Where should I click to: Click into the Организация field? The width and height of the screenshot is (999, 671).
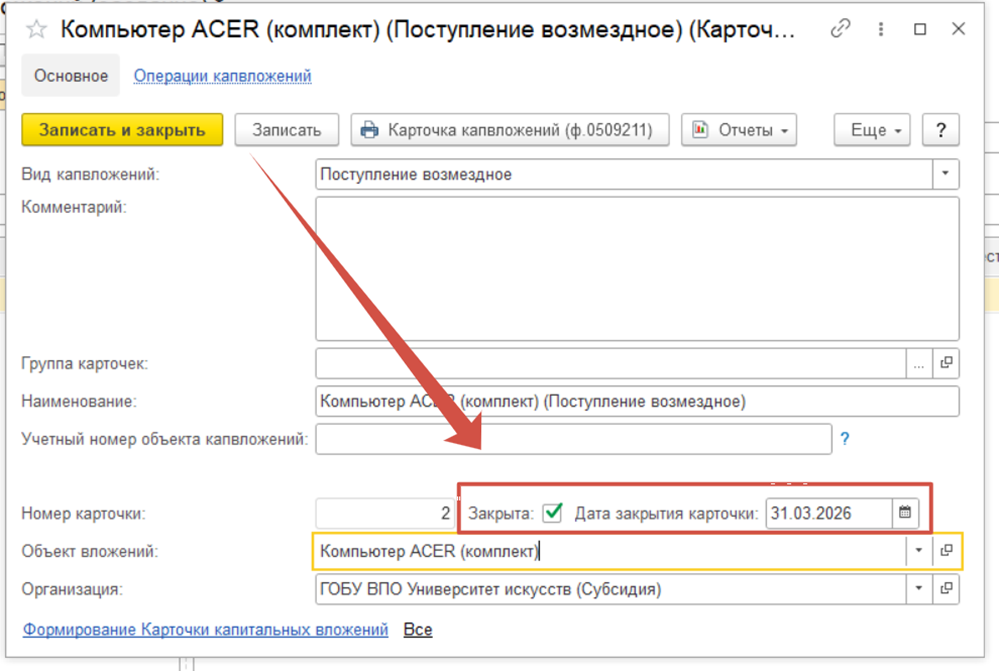(x=610, y=589)
